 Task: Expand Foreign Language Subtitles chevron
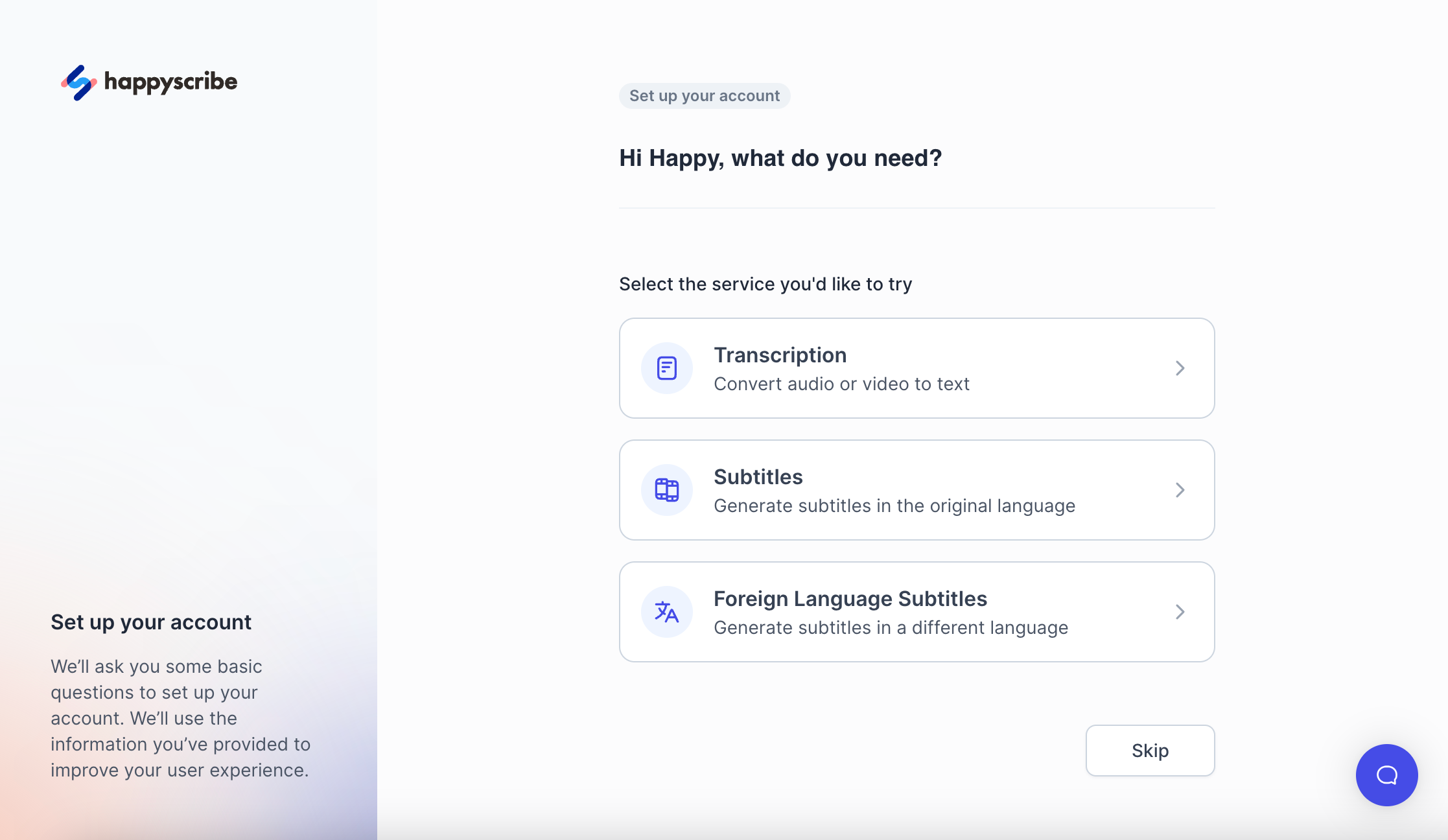point(1180,612)
